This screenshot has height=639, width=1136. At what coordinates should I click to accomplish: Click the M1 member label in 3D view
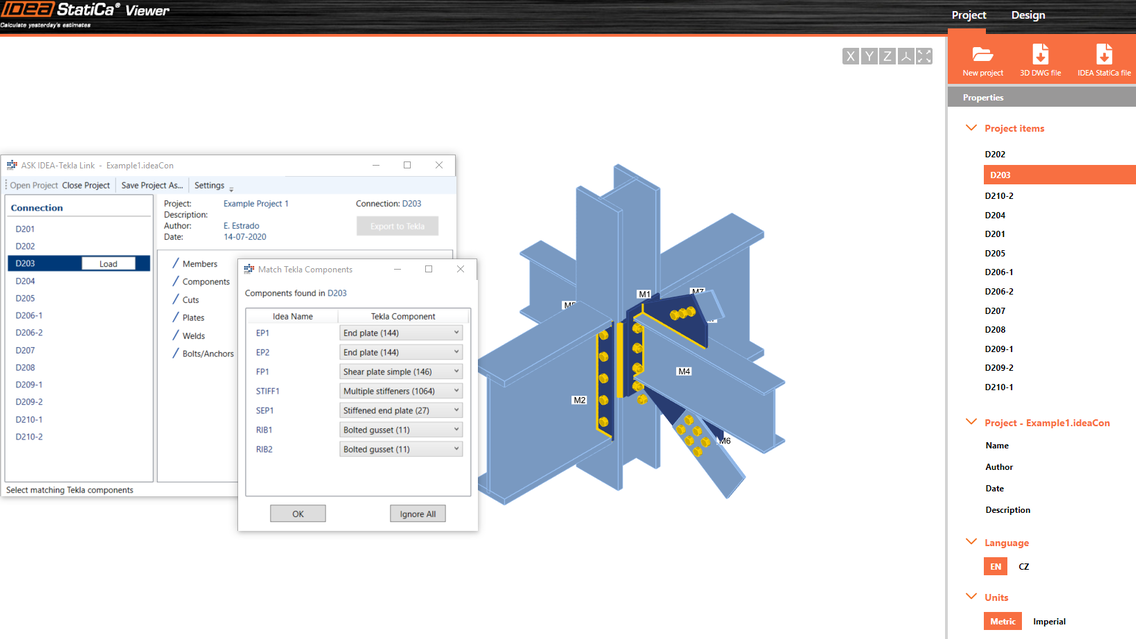(644, 294)
